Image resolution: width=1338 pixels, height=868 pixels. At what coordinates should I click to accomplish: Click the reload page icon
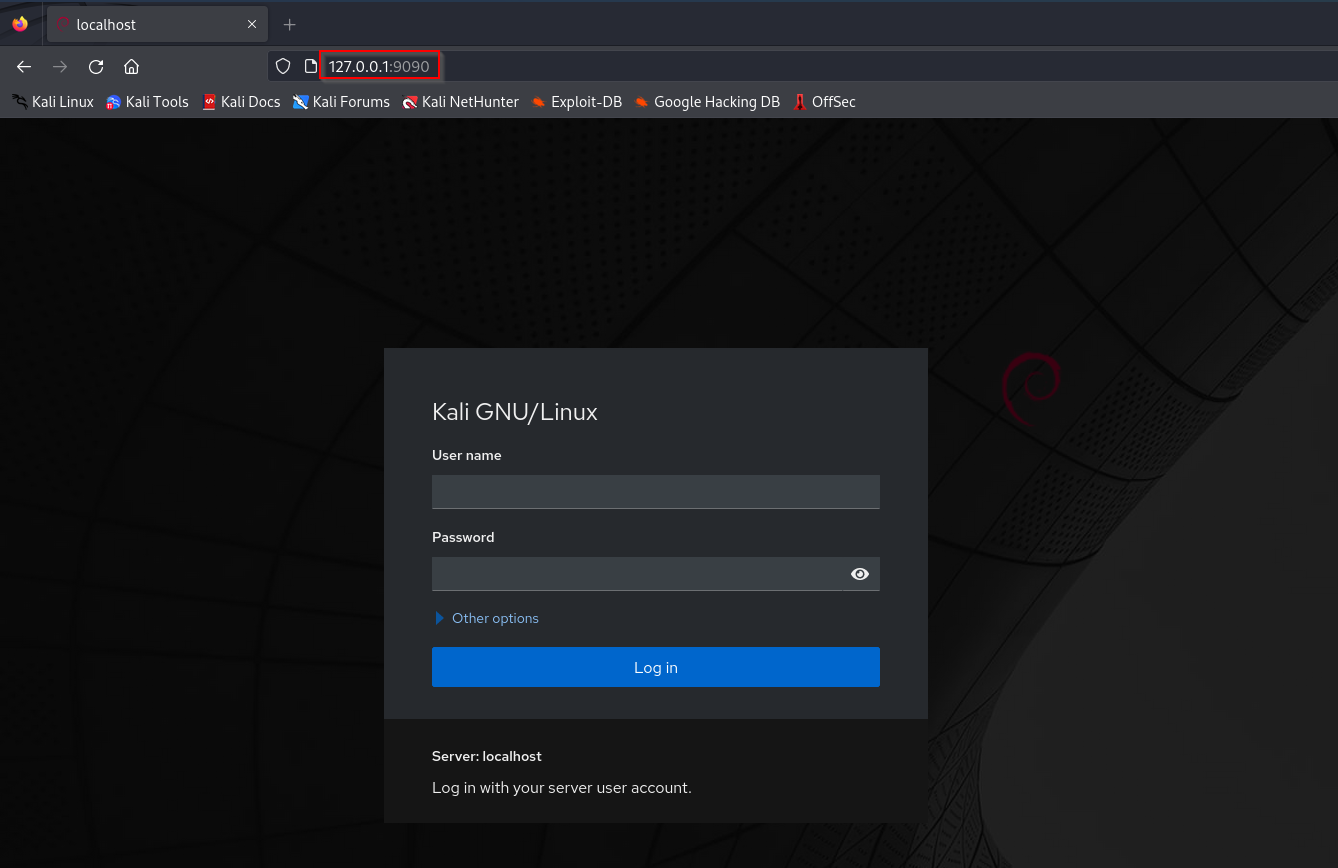tap(96, 67)
